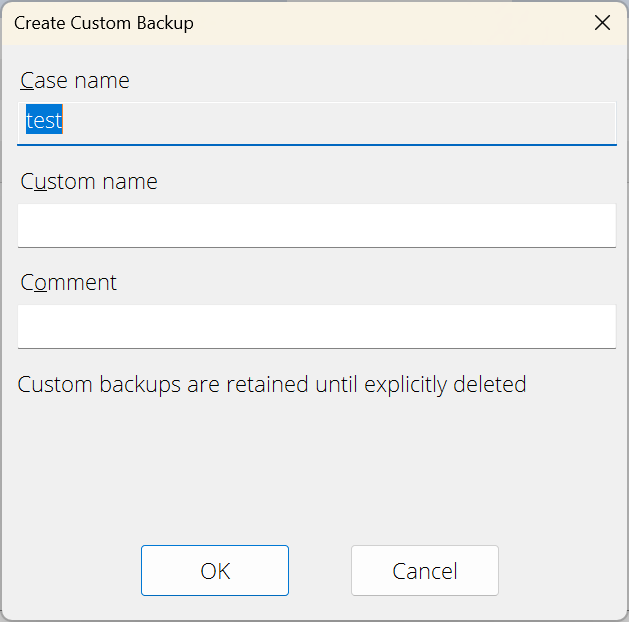
Task: Click the blank gap between OK and Cancel
Action: point(320,570)
